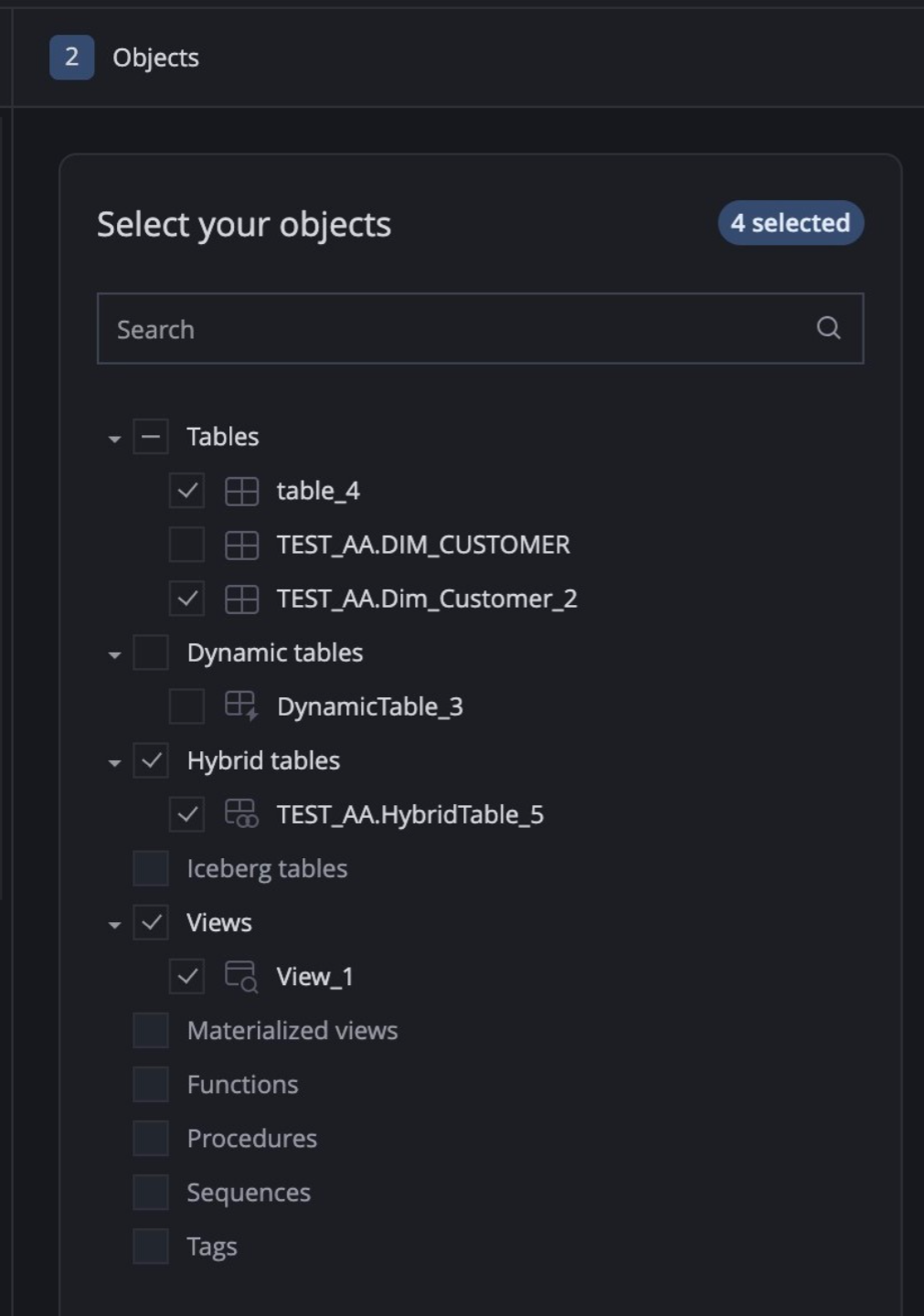The width and height of the screenshot is (924, 1316).
Task: Check the TEST_AA.DIM_CUSTOMER checkbox
Action: 186,545
